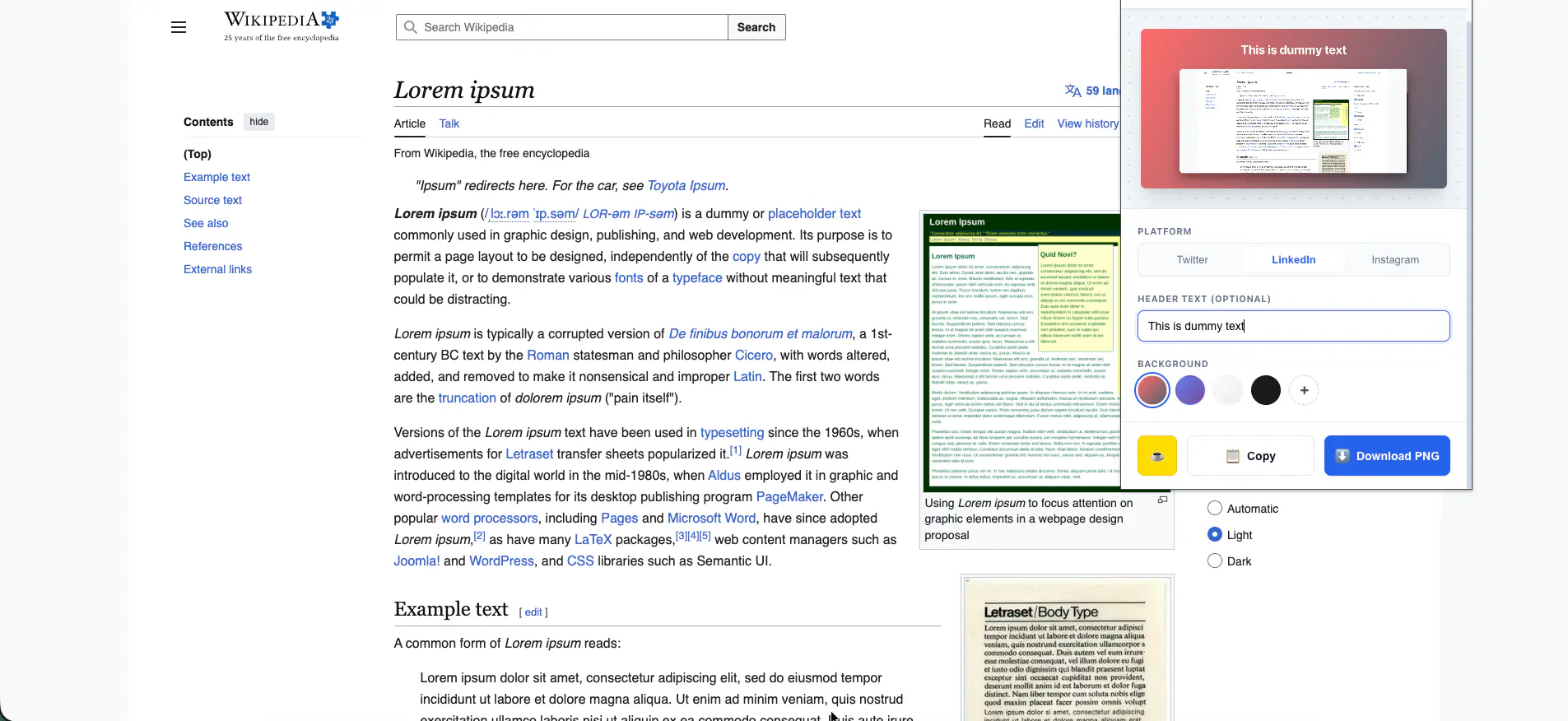Click the Search button

(756, 27)
